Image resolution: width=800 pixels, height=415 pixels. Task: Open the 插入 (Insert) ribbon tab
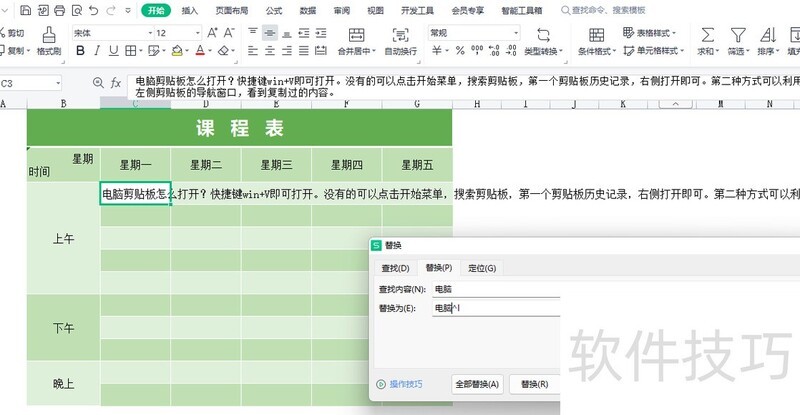(190, 10)
